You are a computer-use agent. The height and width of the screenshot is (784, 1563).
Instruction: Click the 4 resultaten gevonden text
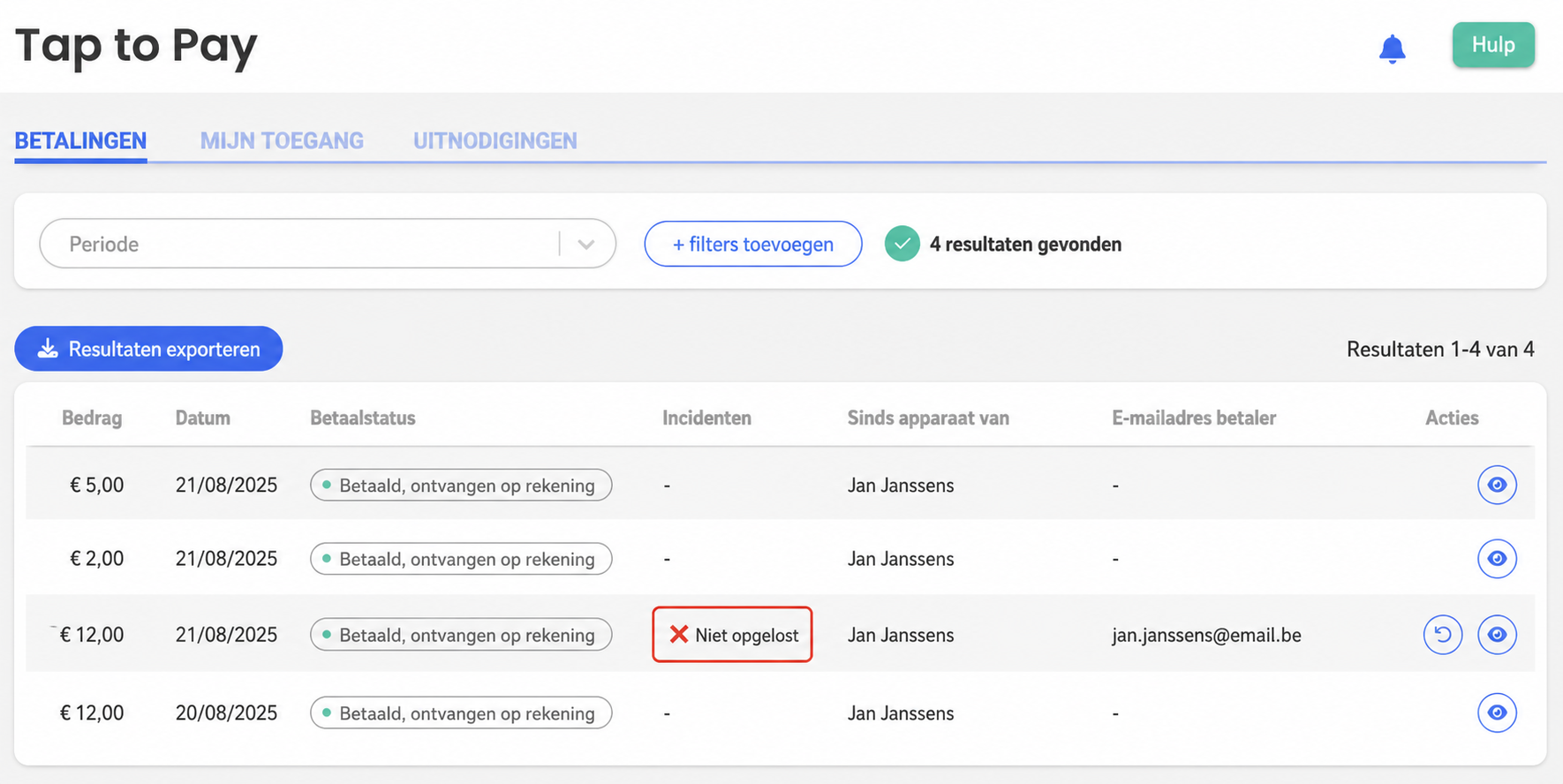click(1025, 245)
